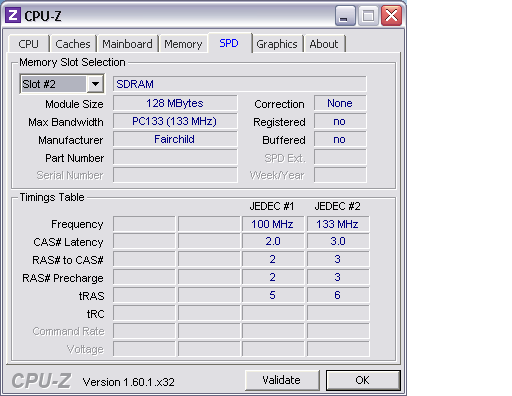The image size is (512, 396).
Task: Click the Max Bandwidth label
Action: click(66, 122)
